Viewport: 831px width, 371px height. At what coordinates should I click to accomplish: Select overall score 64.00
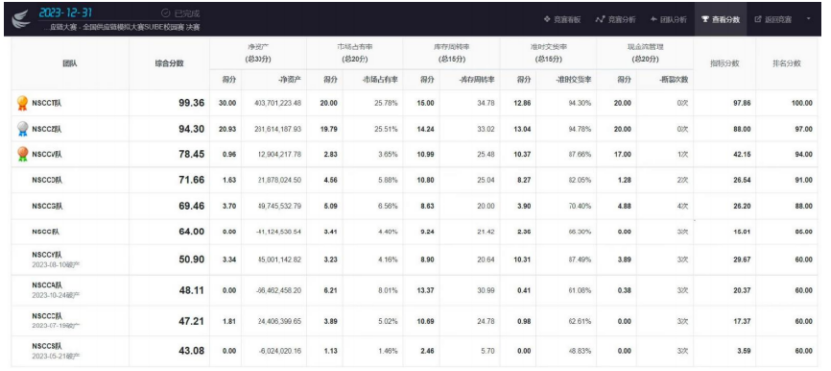click(191, 232)
